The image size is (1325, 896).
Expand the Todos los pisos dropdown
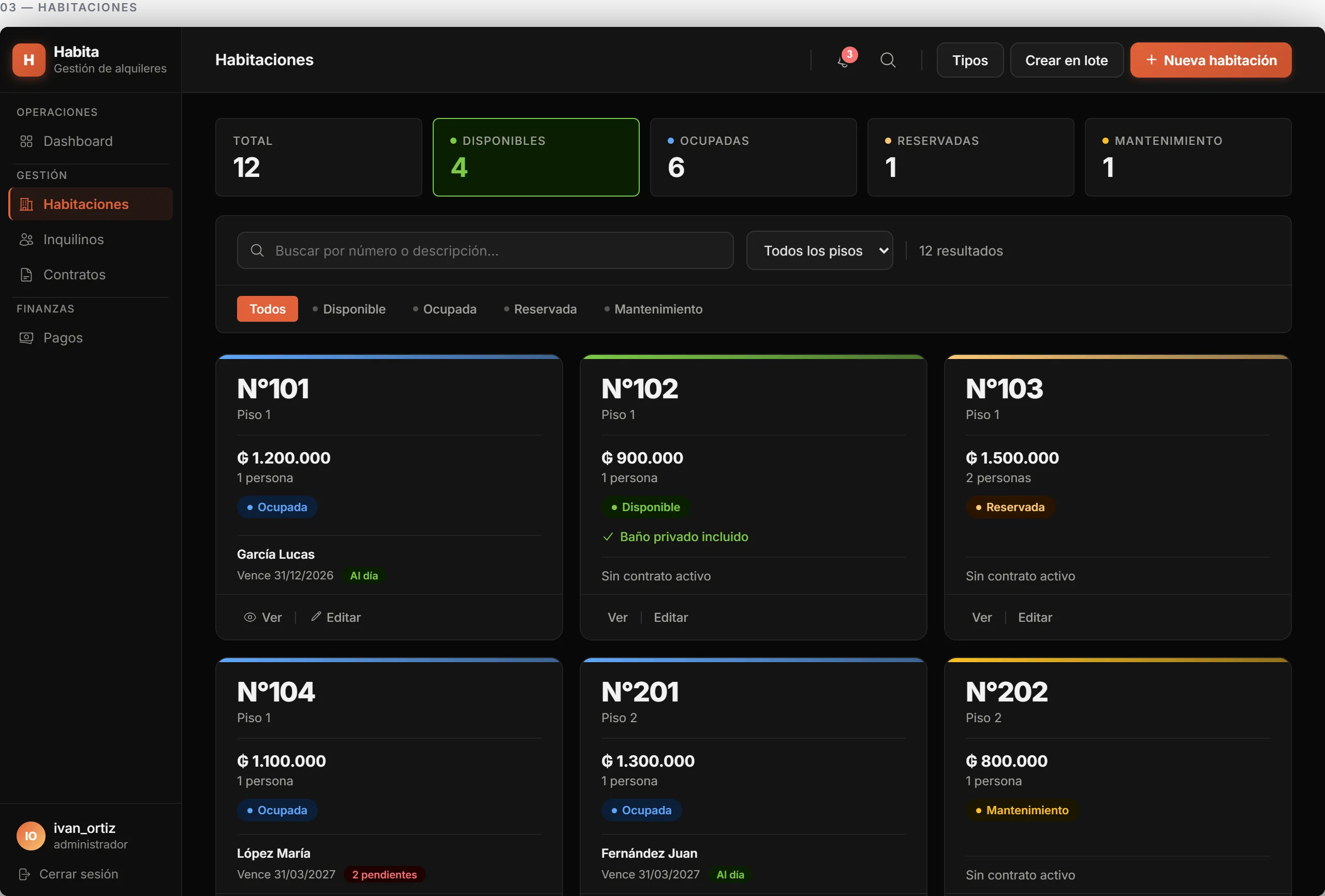click(x=819, y=251)
